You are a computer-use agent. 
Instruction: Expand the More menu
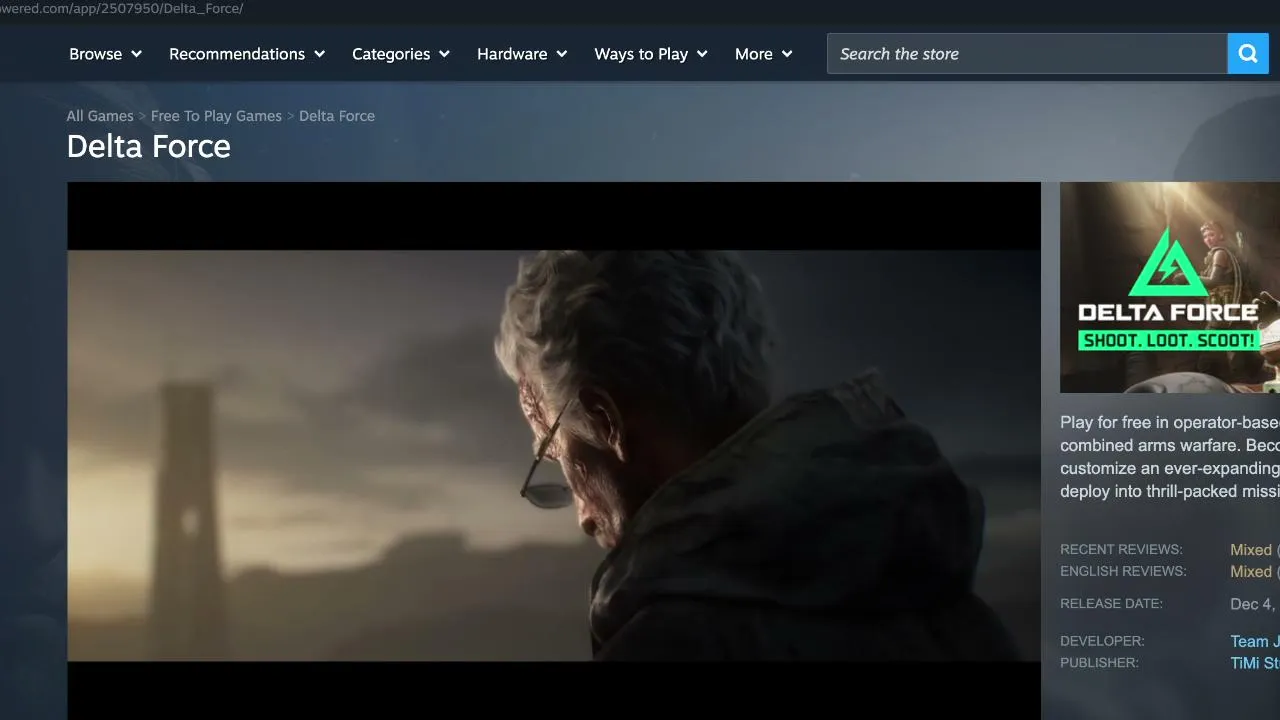764,54
